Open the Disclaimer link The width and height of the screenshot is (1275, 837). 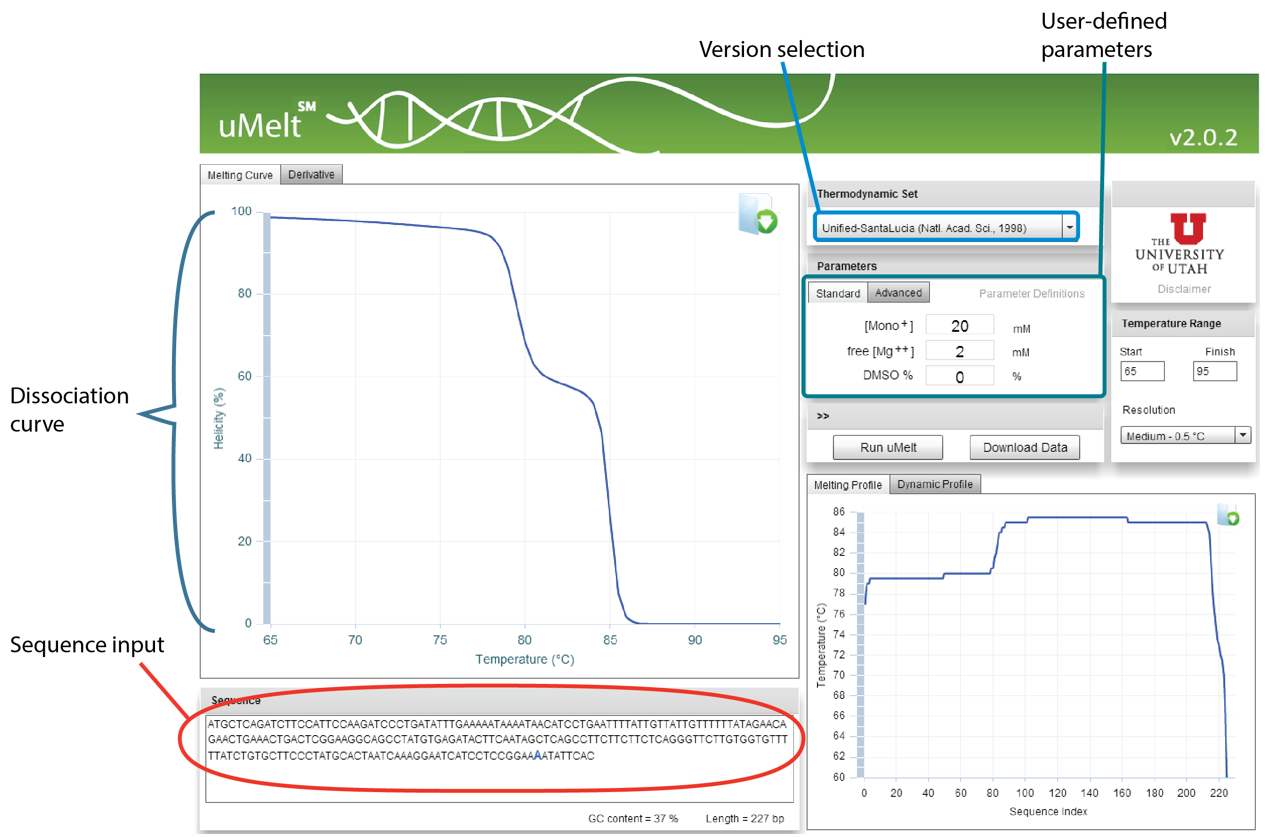[x=1184, y=289]
